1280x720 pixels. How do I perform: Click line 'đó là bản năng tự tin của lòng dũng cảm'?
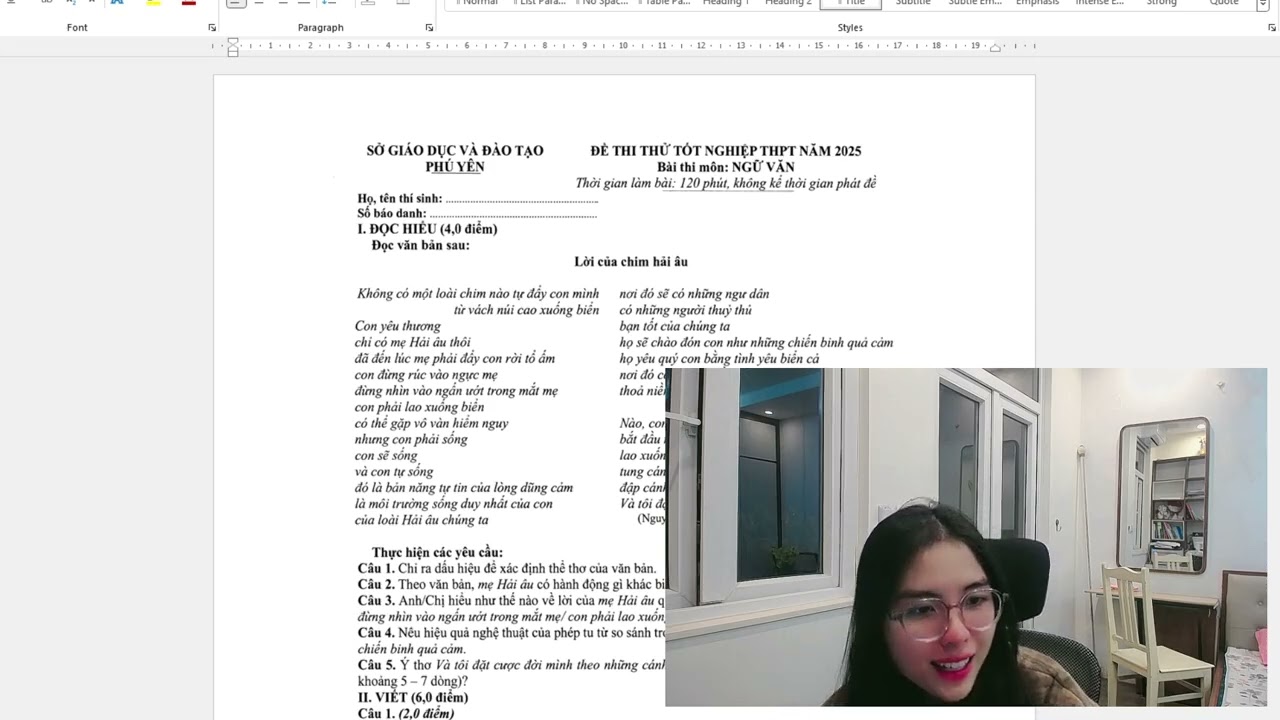coord(464,488)
